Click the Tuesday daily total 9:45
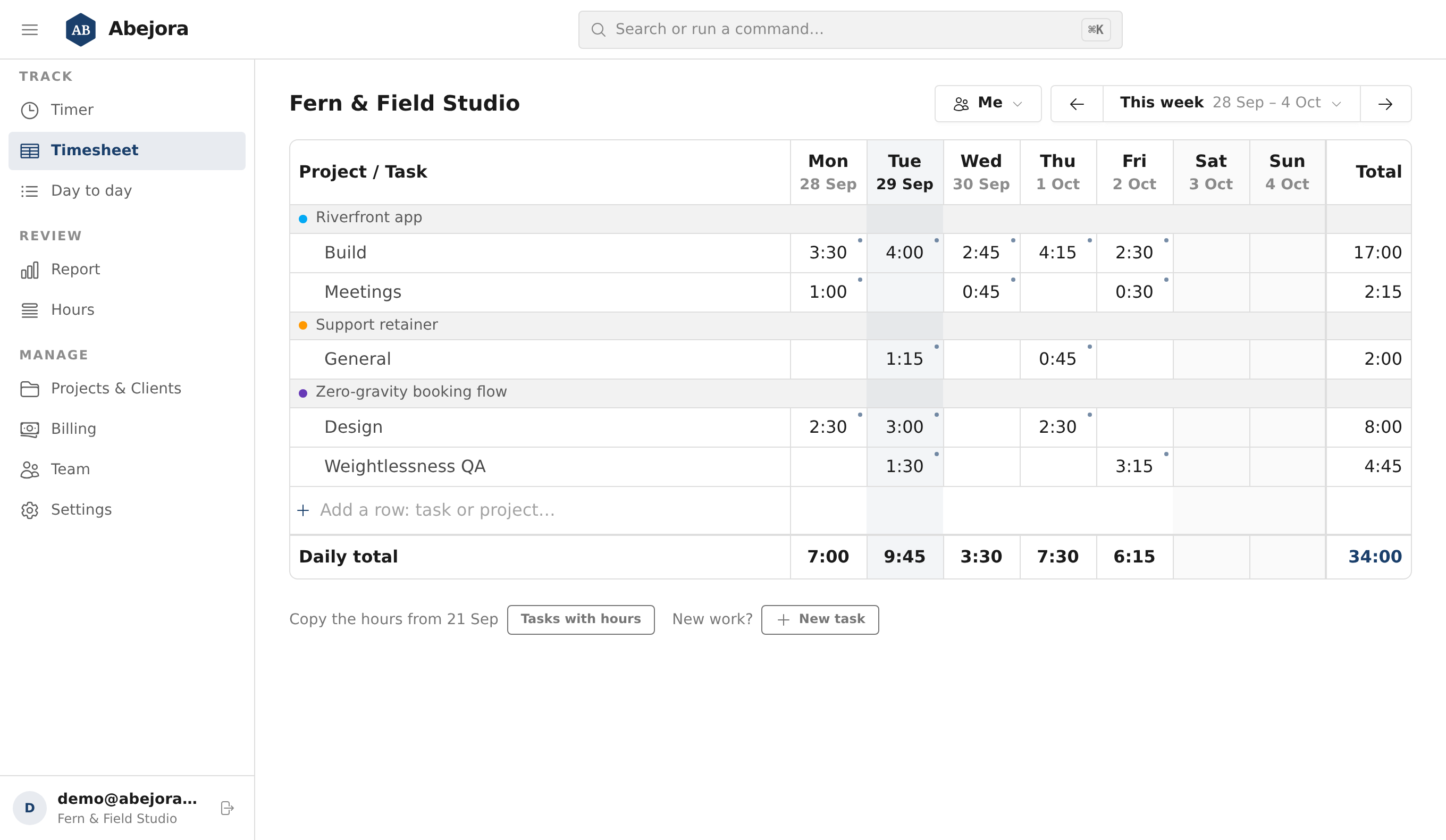This screenshot has width=1446, height=840. click(904, 557)
